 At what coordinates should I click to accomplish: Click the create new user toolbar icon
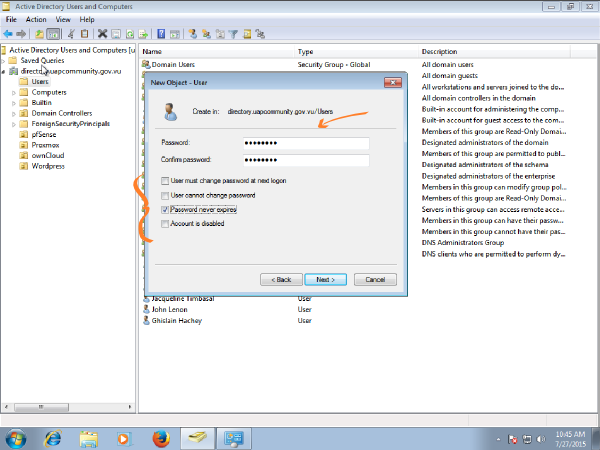pyautogui.click(x=192, y=34)
